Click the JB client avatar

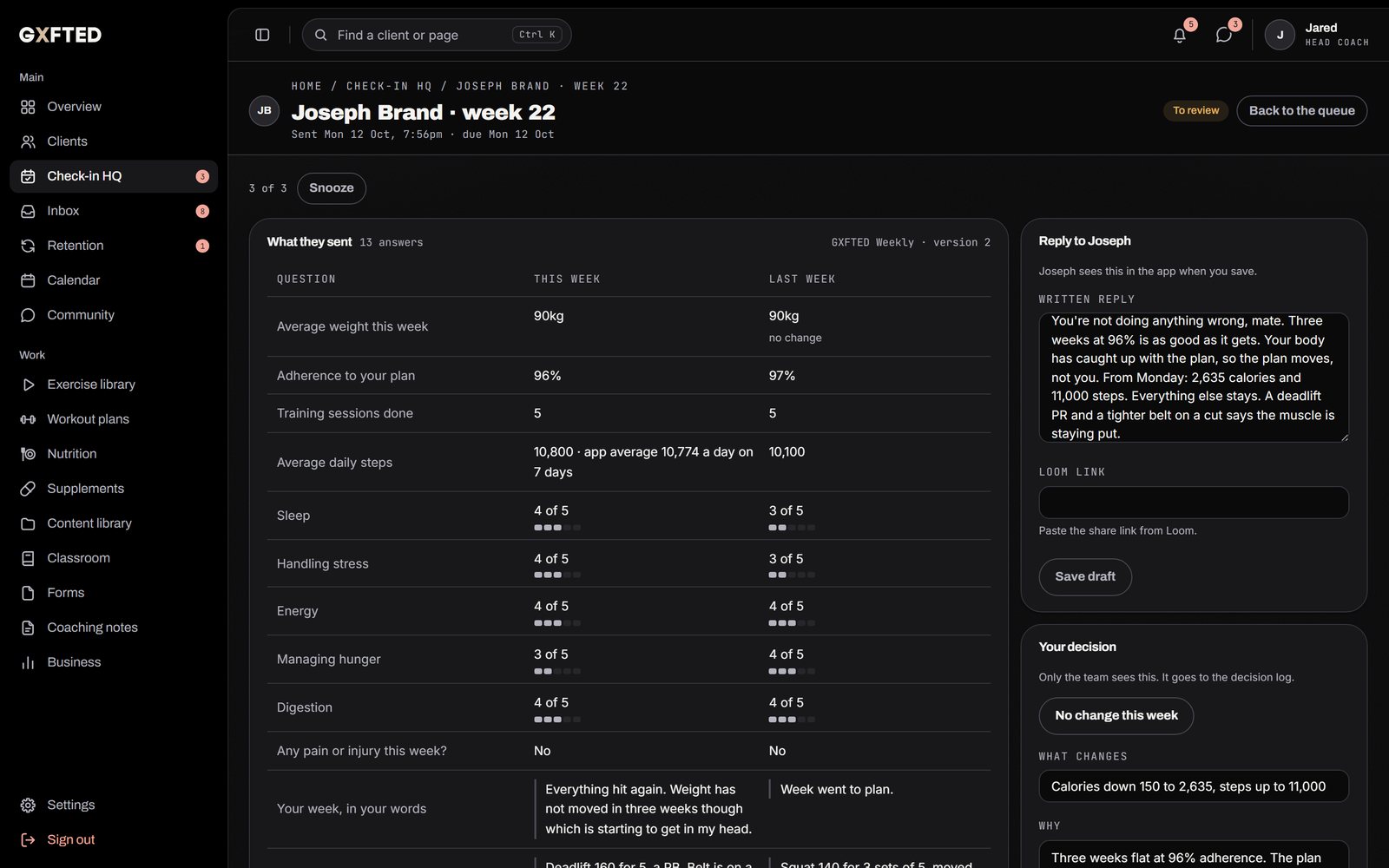click(x=264, y=110)
